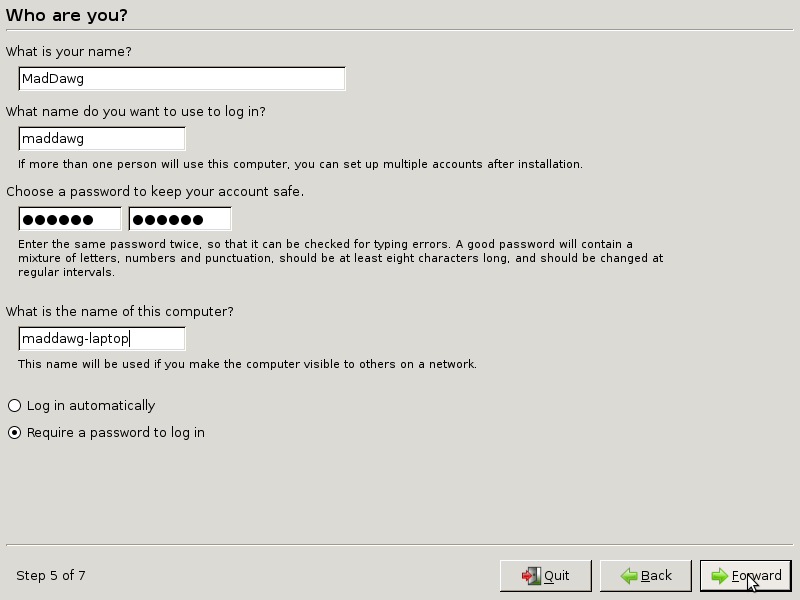
Task: Proceed with the Forward button
Action: coord(745,576)
